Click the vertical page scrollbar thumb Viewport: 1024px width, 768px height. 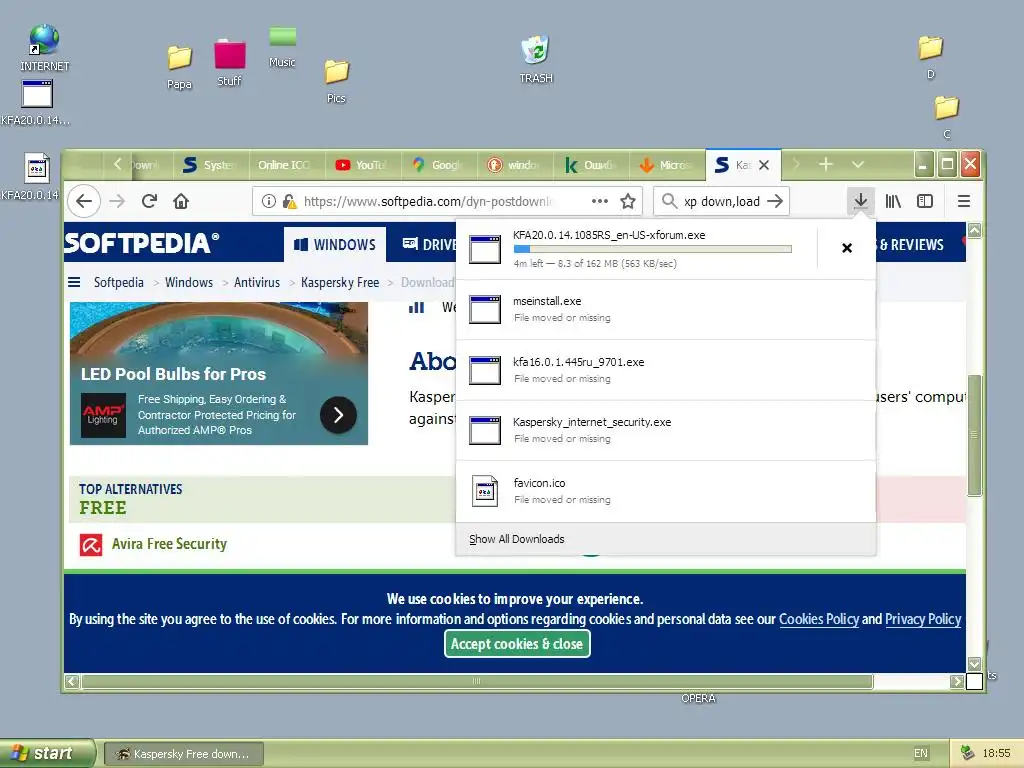pyautogui.click(x=974, y=435)
